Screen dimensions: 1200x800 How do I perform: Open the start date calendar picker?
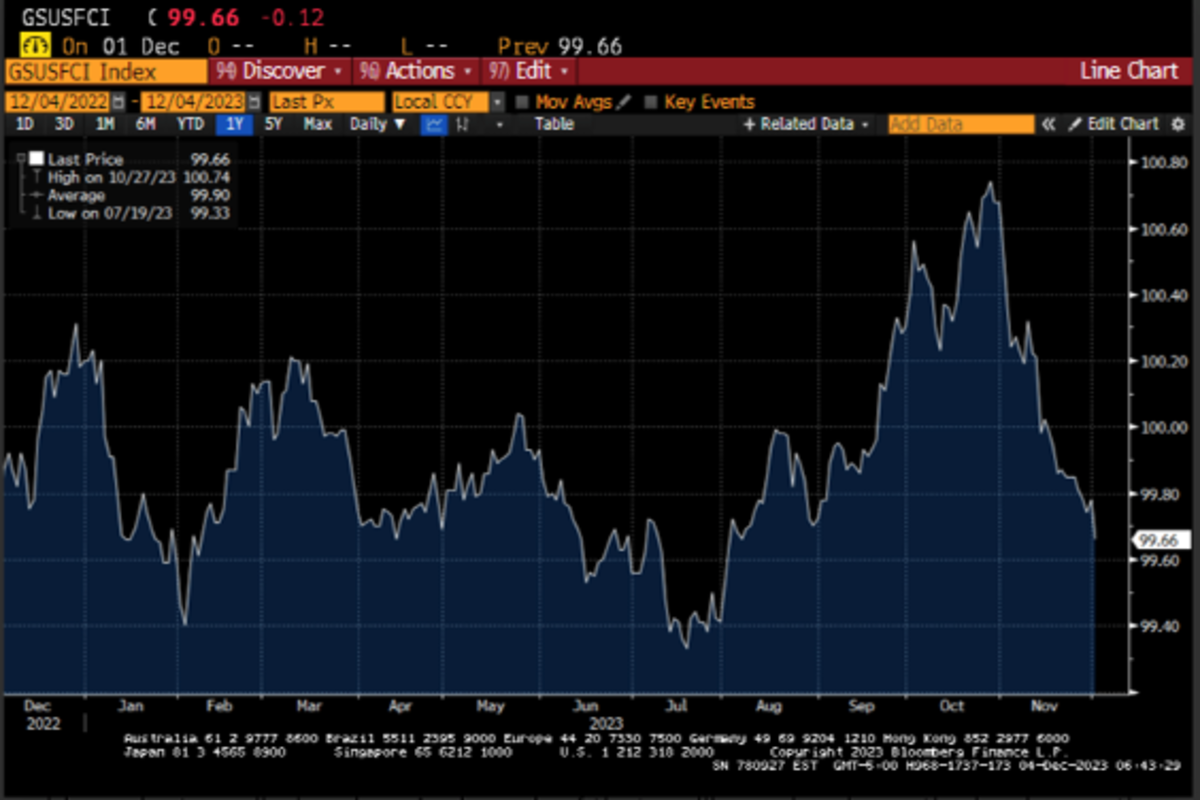119,102
